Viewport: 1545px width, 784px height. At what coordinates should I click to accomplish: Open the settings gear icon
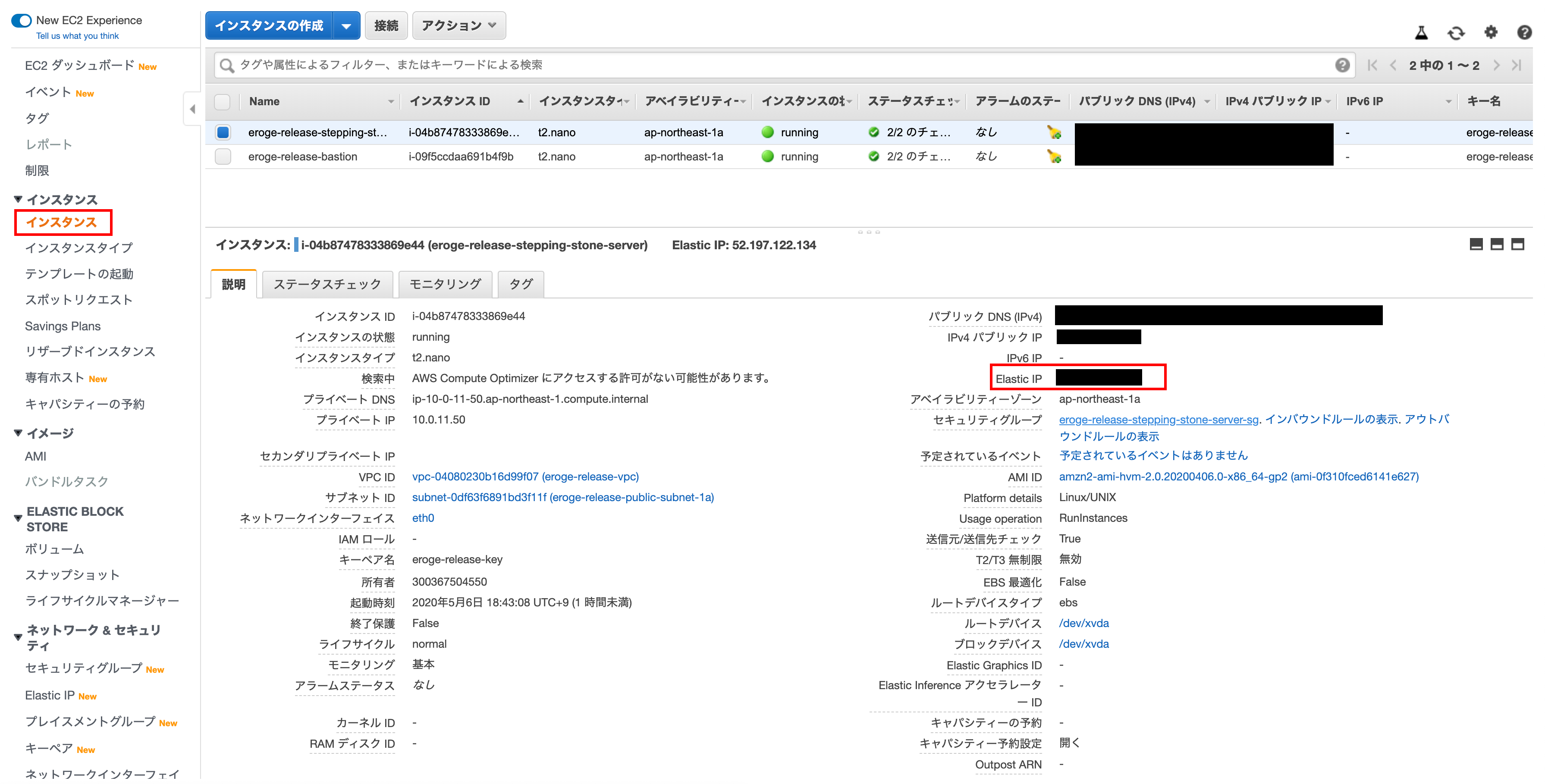[1490, 32]
